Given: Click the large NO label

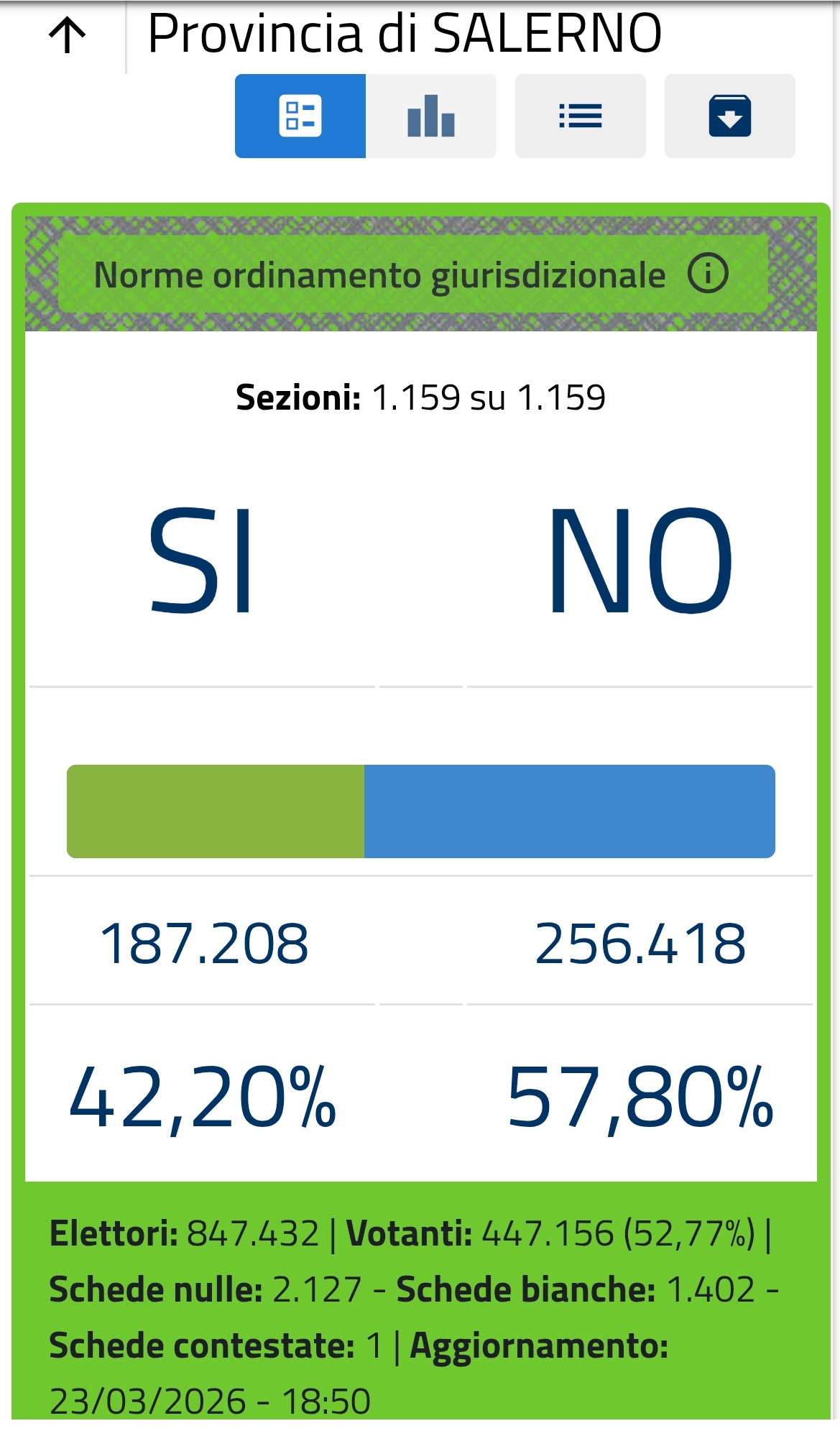Looking at the screenshot, I should 640,561.
